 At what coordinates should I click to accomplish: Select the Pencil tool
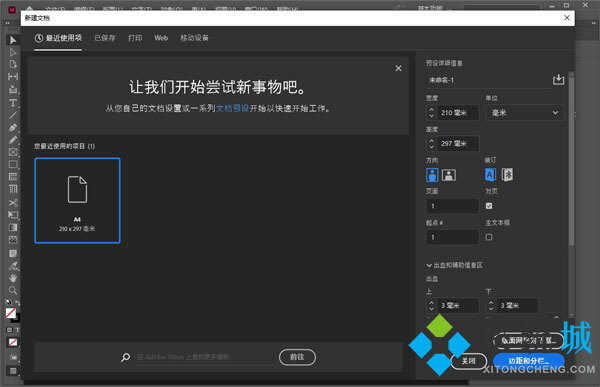pyautogui.click(x=13, y=140)
